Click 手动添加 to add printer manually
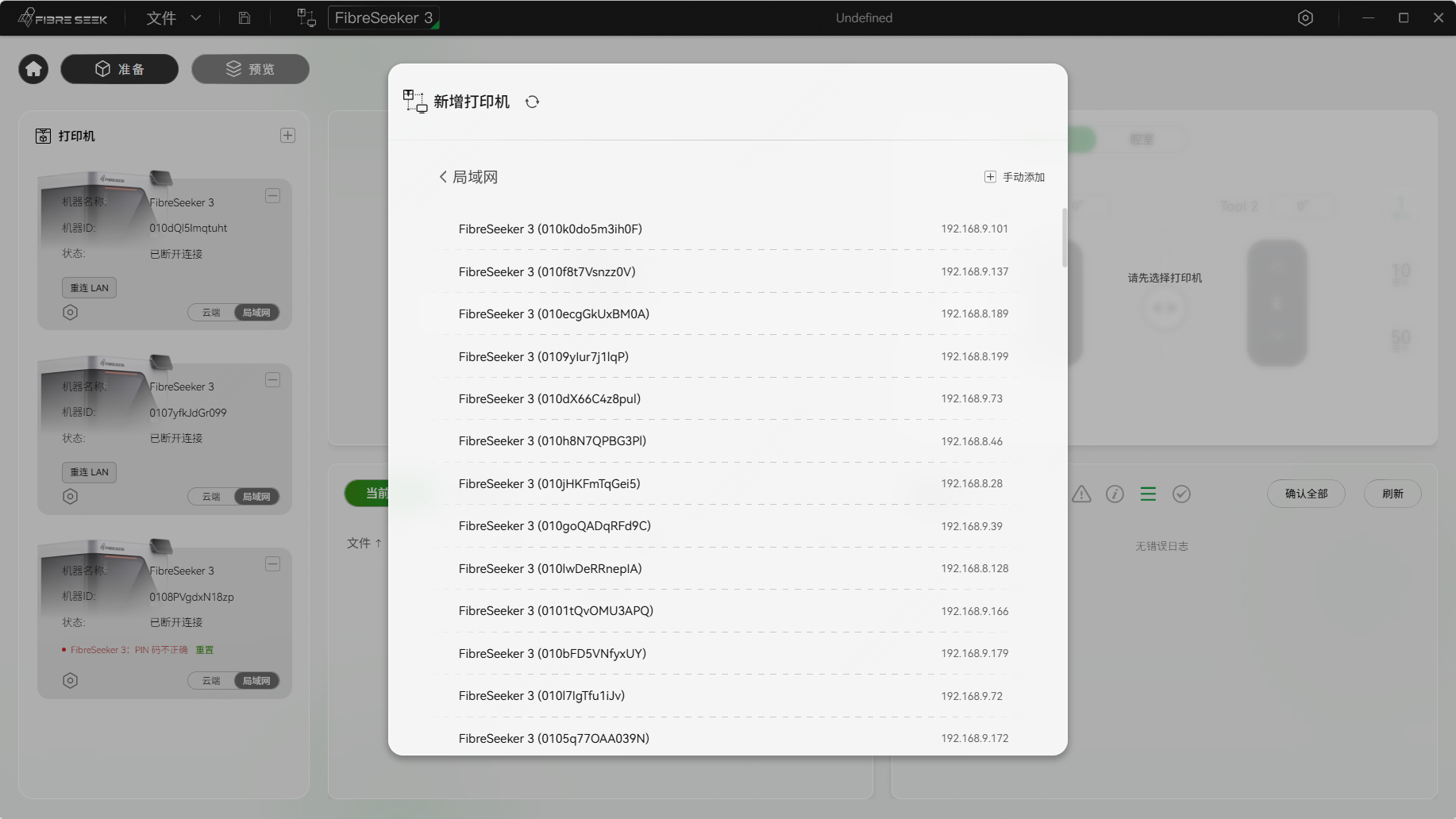 [x=1015, y=177]
